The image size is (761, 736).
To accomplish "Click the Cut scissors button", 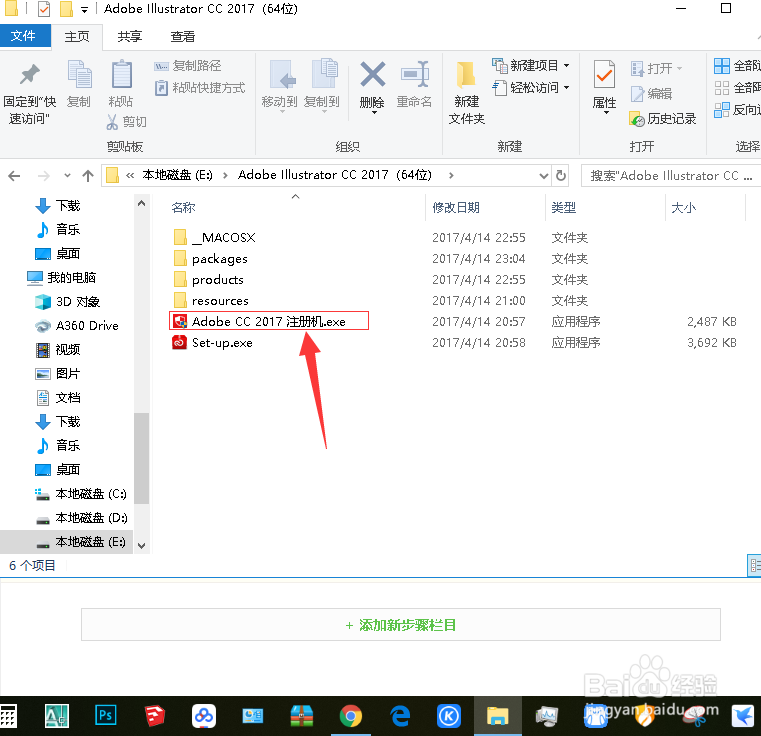I will (x=126, y=121).
